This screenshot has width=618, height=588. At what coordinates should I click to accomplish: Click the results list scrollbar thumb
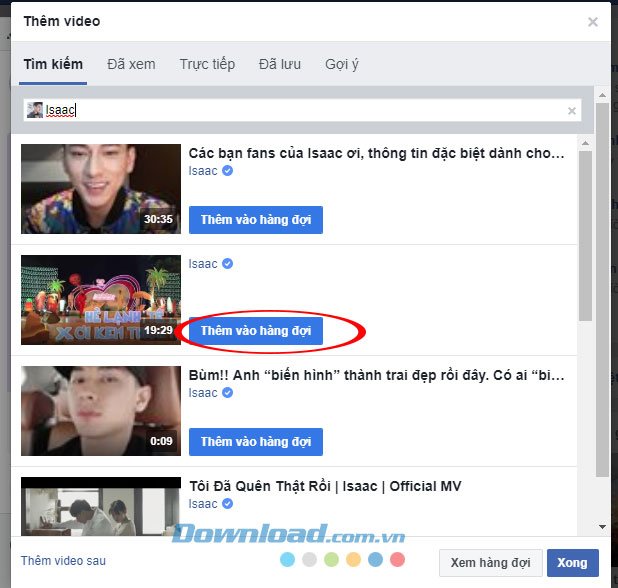[x=585, y=236]
